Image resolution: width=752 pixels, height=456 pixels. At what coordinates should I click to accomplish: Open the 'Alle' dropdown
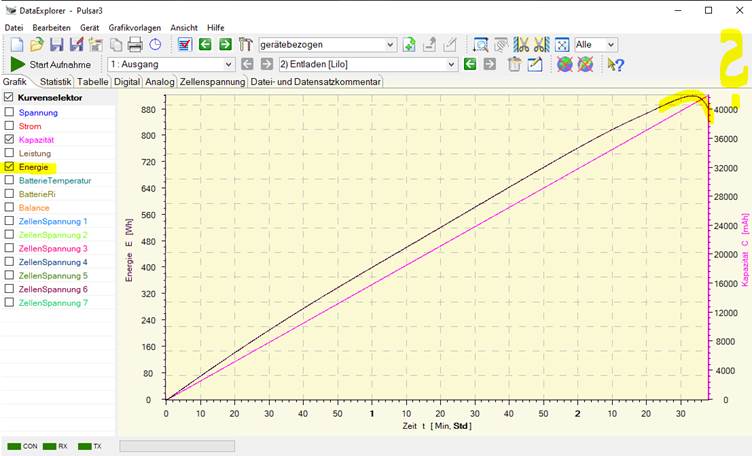596,45
